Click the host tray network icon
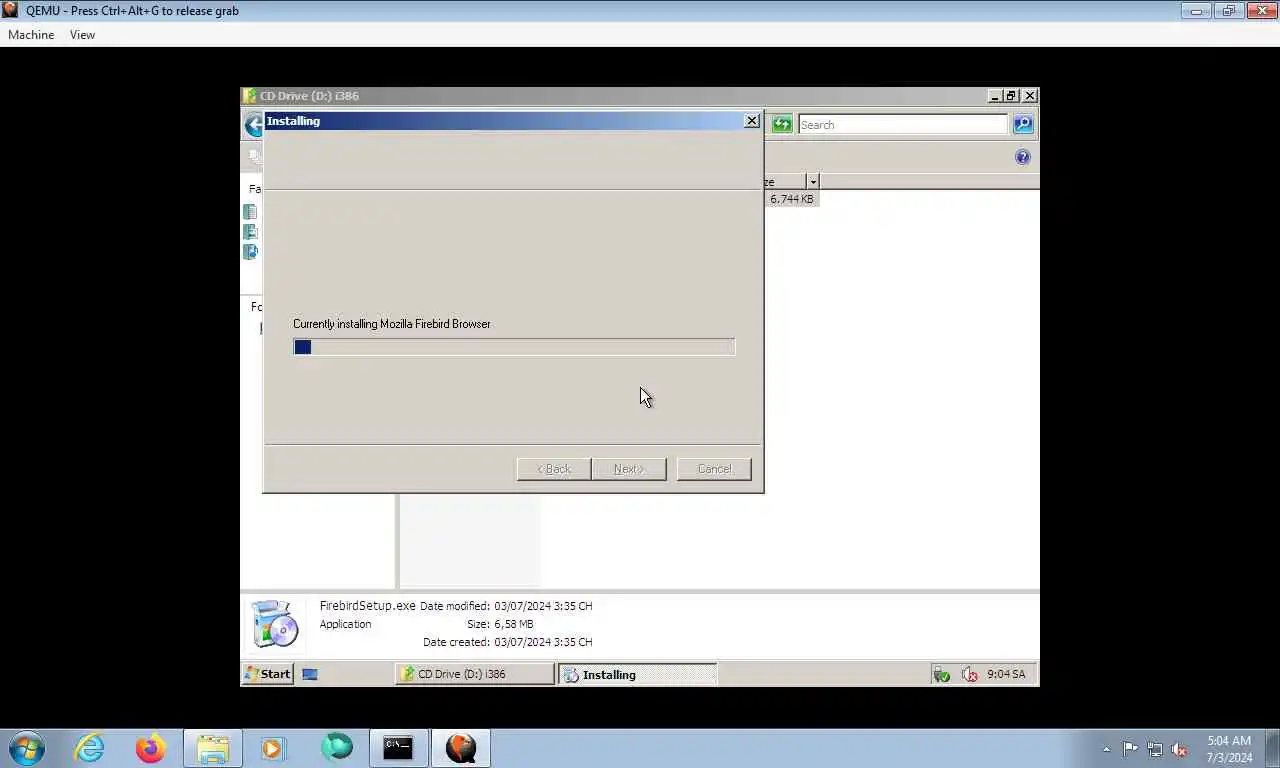Image resolution: width=1280 pixels, height=768 pixels. pos(1155,749)
